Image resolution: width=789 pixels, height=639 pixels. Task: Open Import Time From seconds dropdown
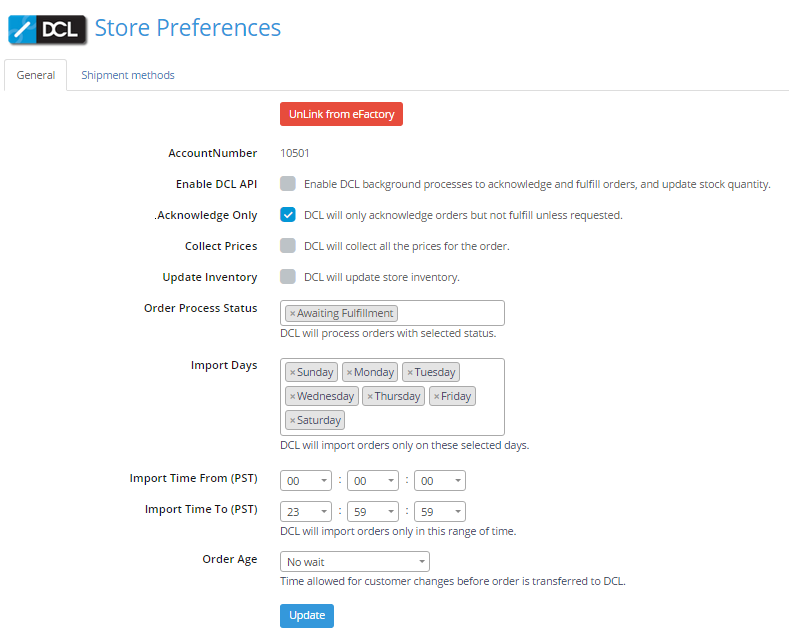(440, 481)
